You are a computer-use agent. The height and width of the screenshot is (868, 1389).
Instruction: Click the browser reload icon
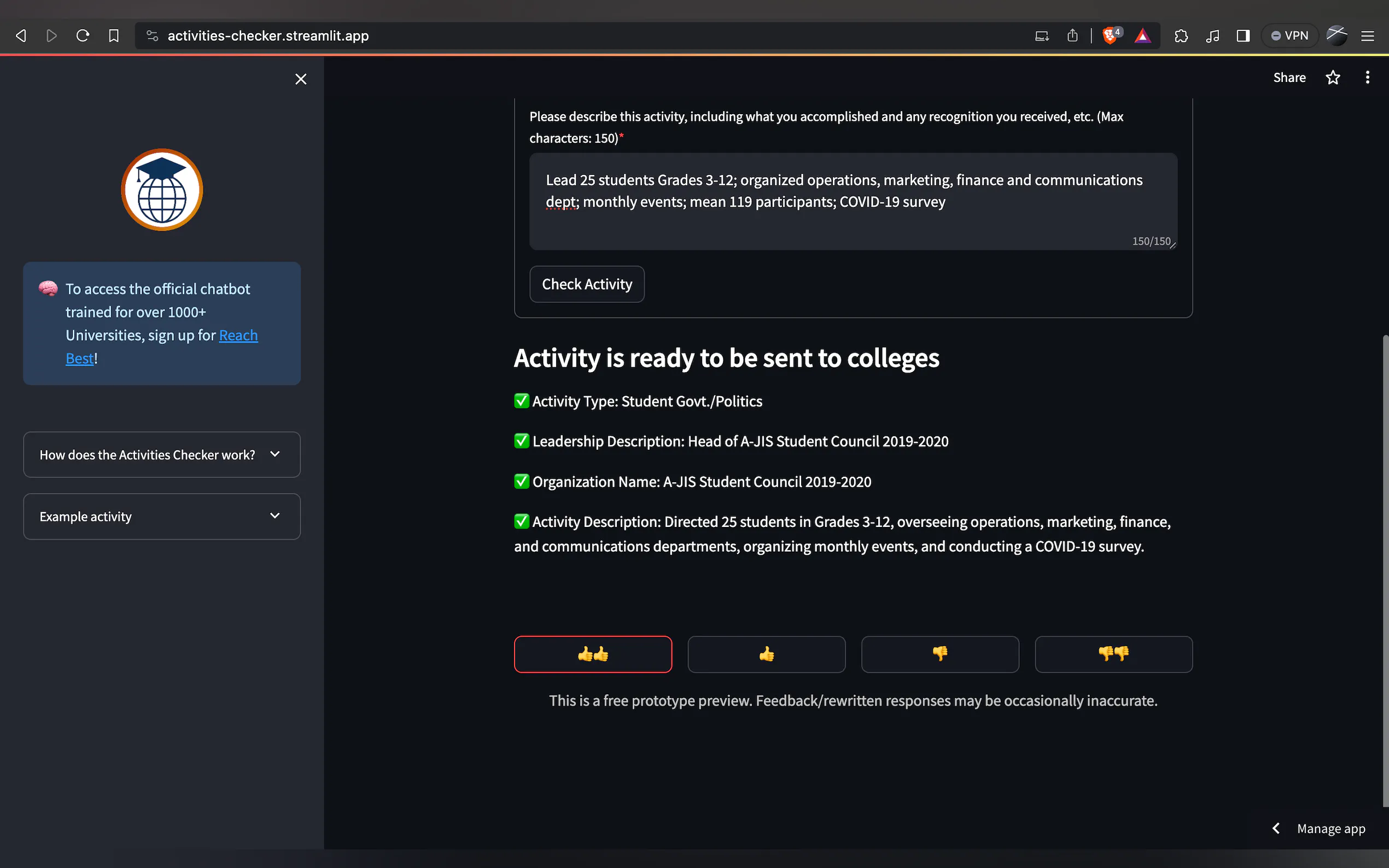click(83, 36)
